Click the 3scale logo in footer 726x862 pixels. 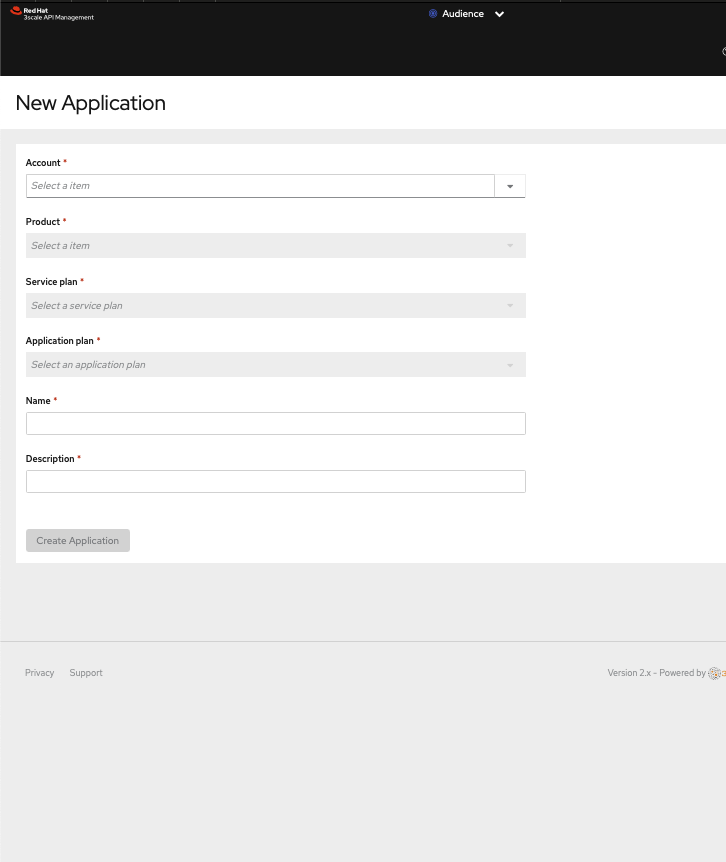click(716, 673)
